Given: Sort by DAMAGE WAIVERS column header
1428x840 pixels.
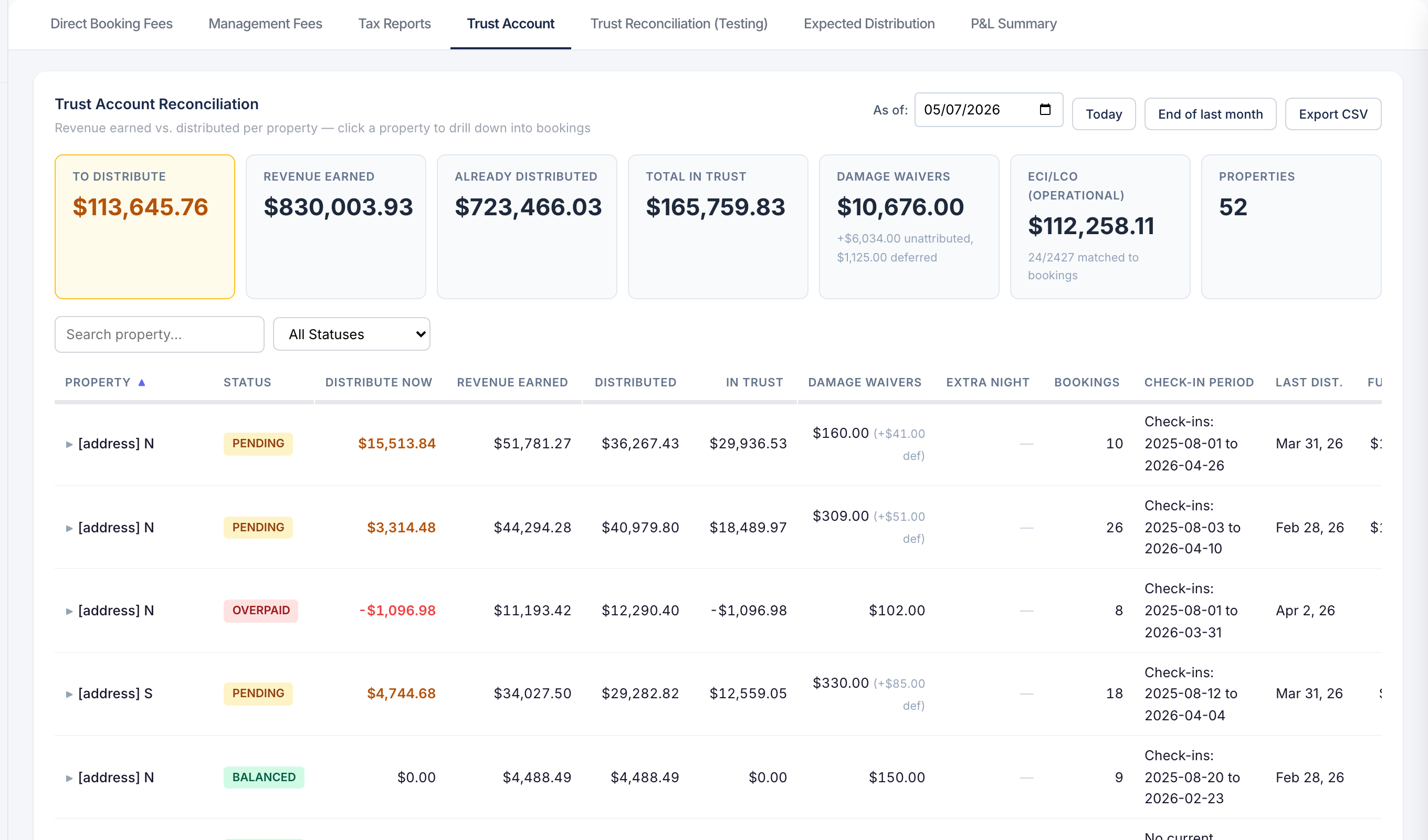Looking at the screenshot, I should 865,383.
